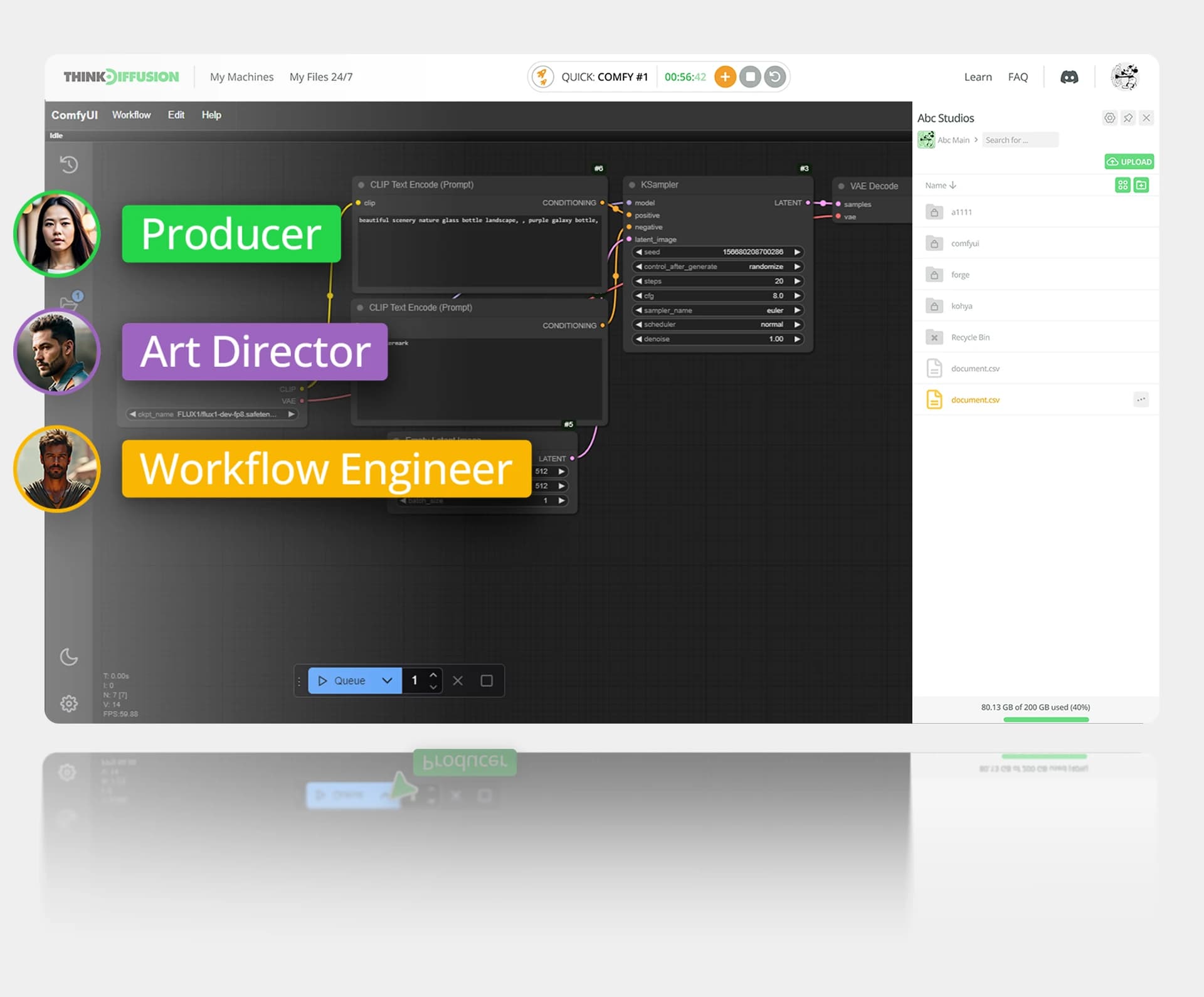The image size is (1204, 997).
Task: Collapse the lower CLIP Text Encode node
Action: tap(360, 308)
